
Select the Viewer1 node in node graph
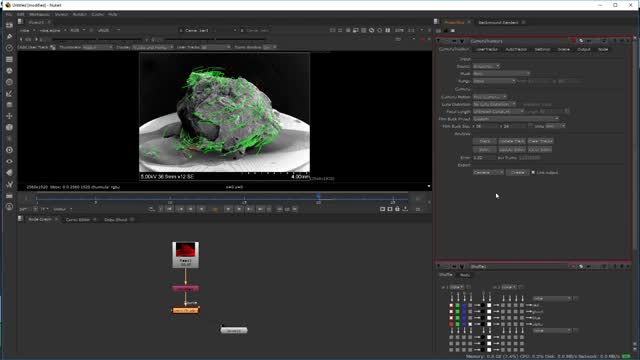(234, 330)
